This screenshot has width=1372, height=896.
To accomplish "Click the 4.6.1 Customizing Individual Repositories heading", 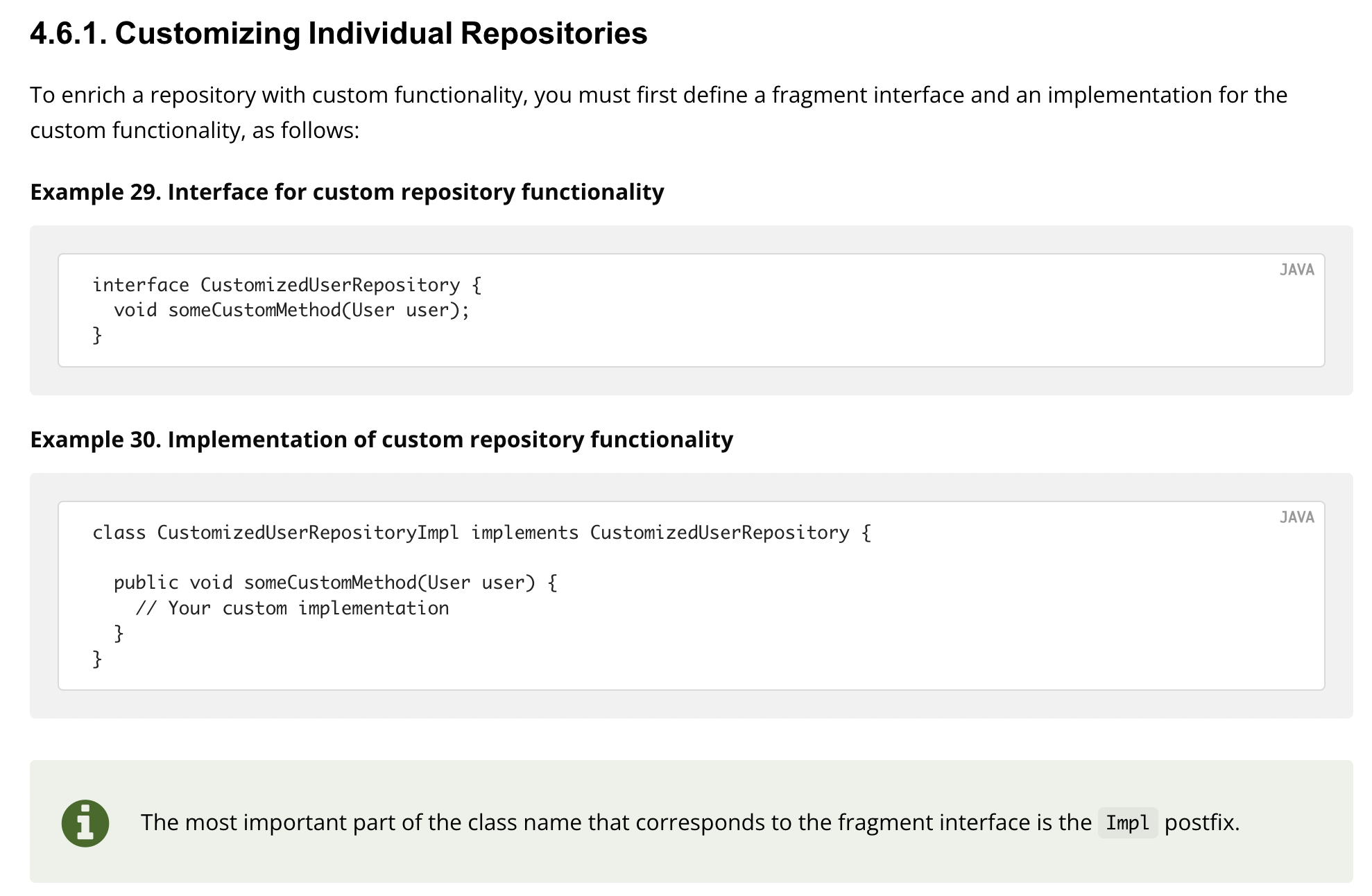I will click(x=338, y=33).
